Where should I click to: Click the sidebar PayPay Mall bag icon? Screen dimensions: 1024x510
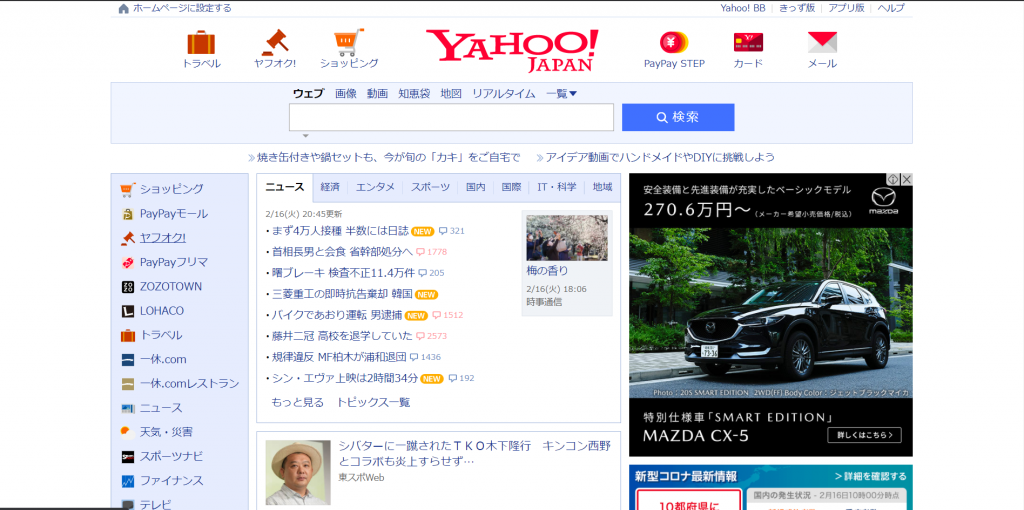127,214
